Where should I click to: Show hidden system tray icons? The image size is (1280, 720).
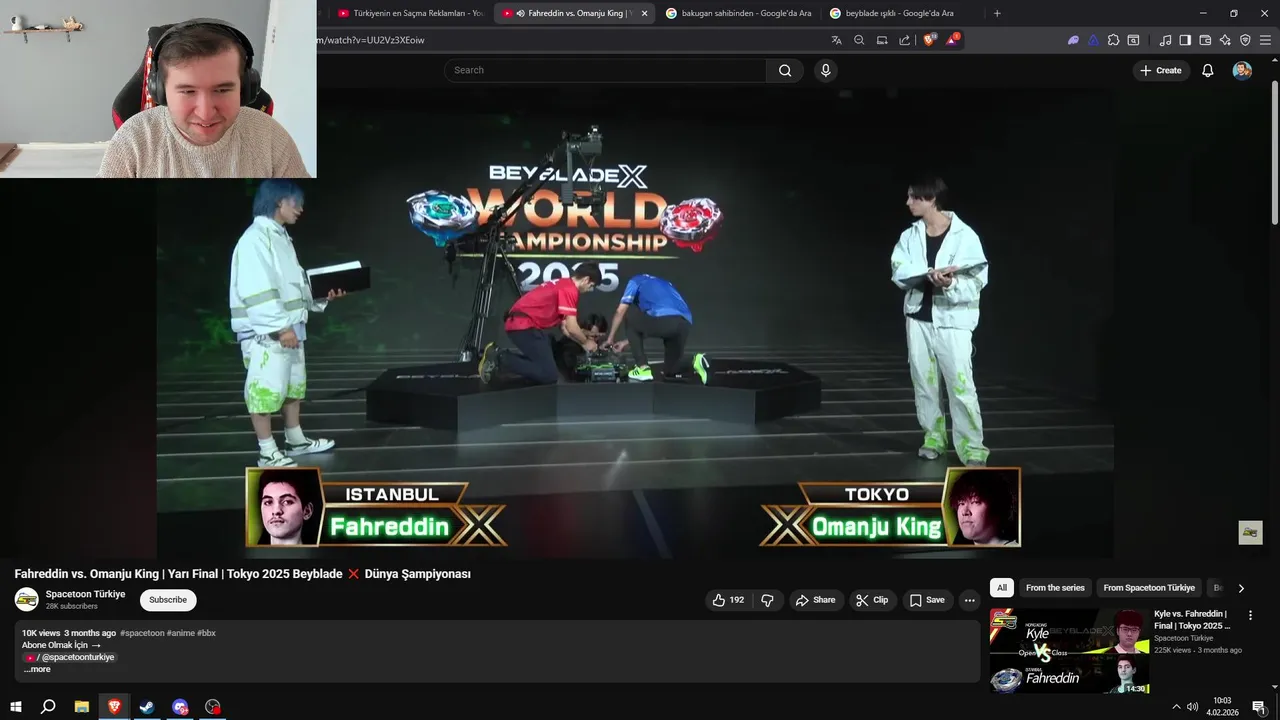tap(1176, 707)
